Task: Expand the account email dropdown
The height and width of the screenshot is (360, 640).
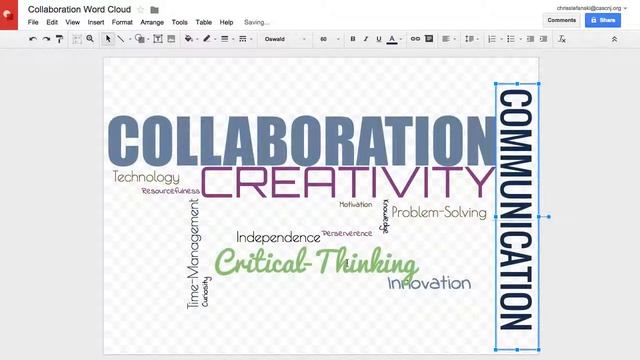Action: pos(625,8)
